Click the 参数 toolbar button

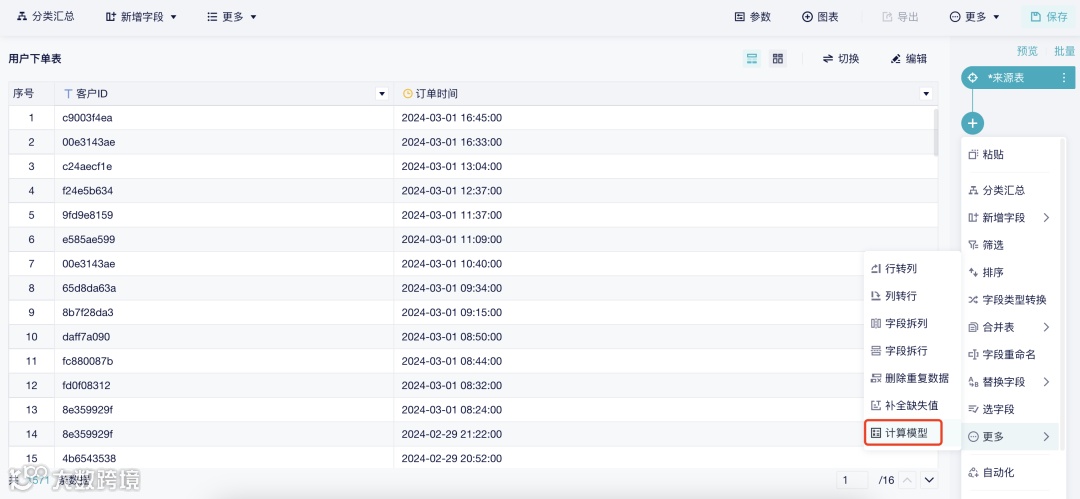click(753, 17)
